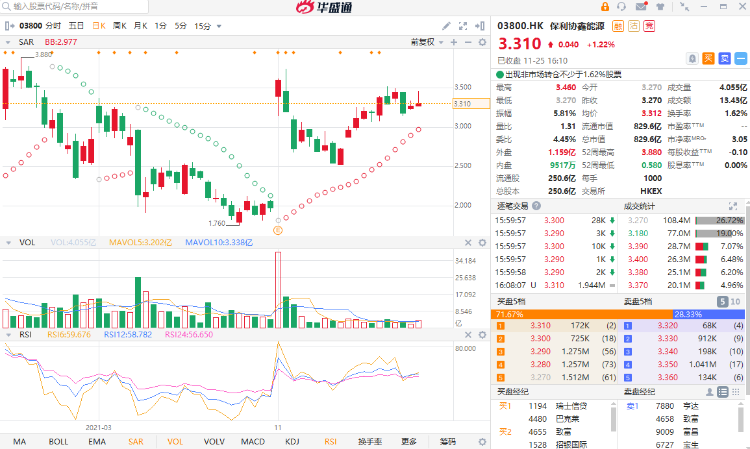Enable the MA indicator
750x449 pixels.
point(20,441)
